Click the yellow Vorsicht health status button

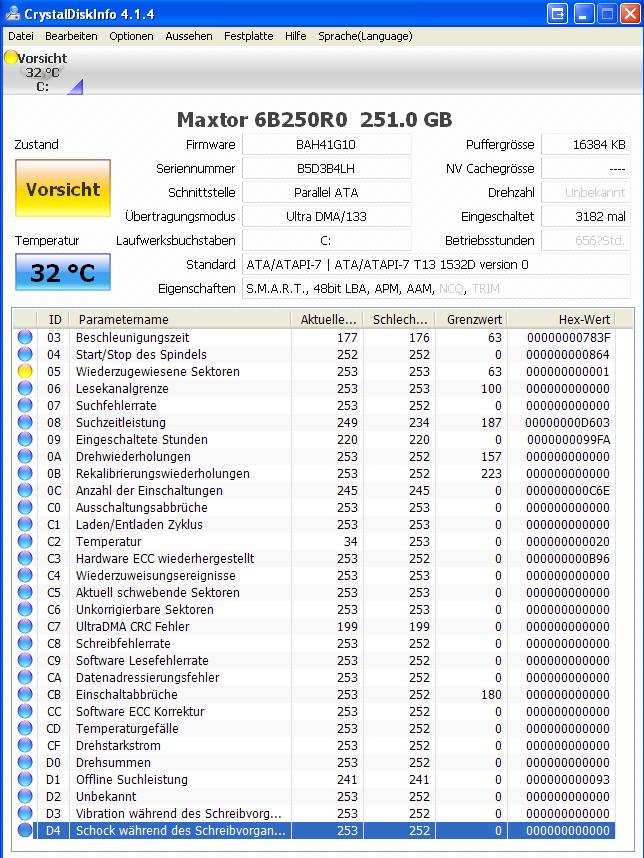point(63,188)
